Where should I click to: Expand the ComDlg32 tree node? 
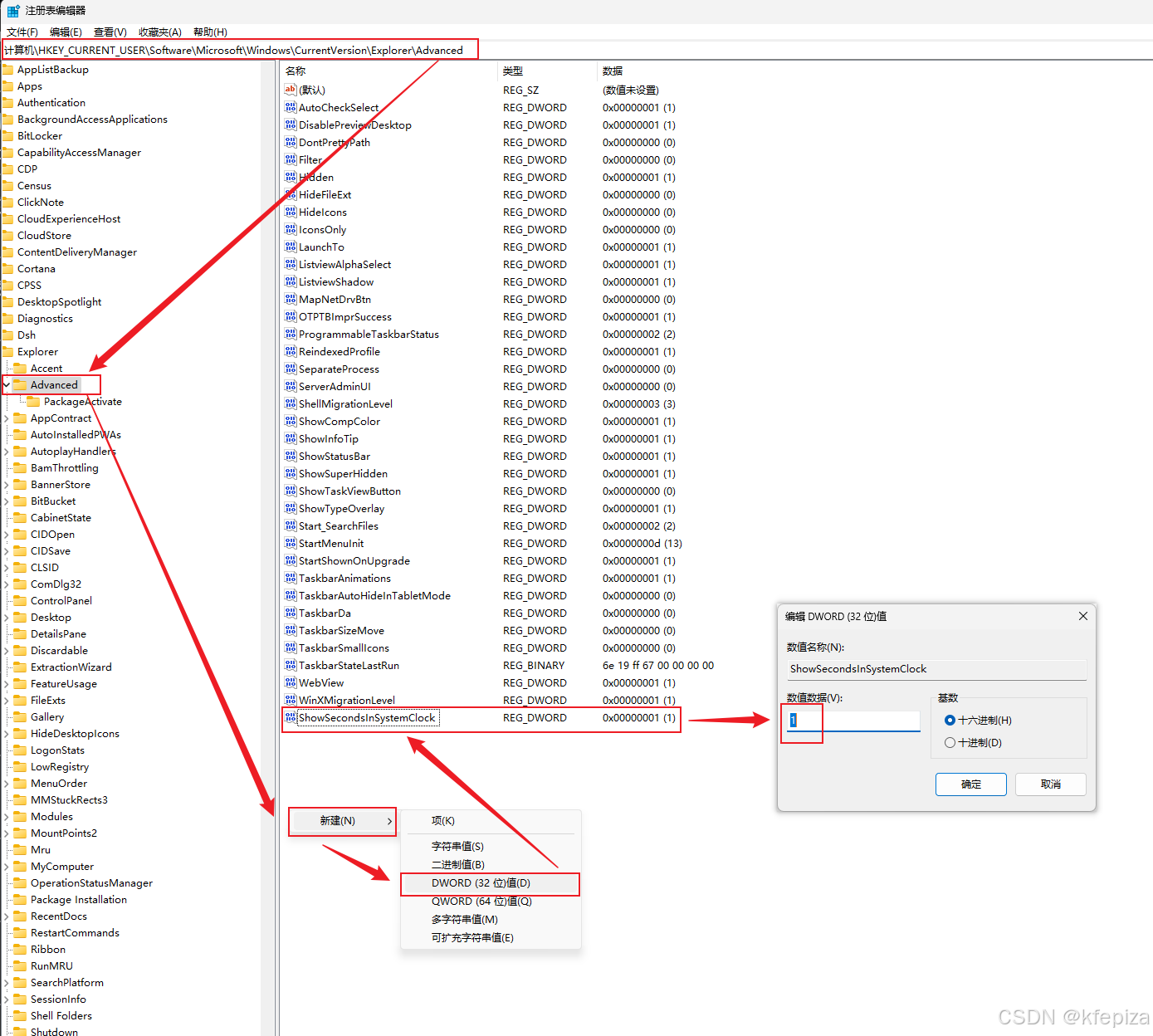pos(7,584)
